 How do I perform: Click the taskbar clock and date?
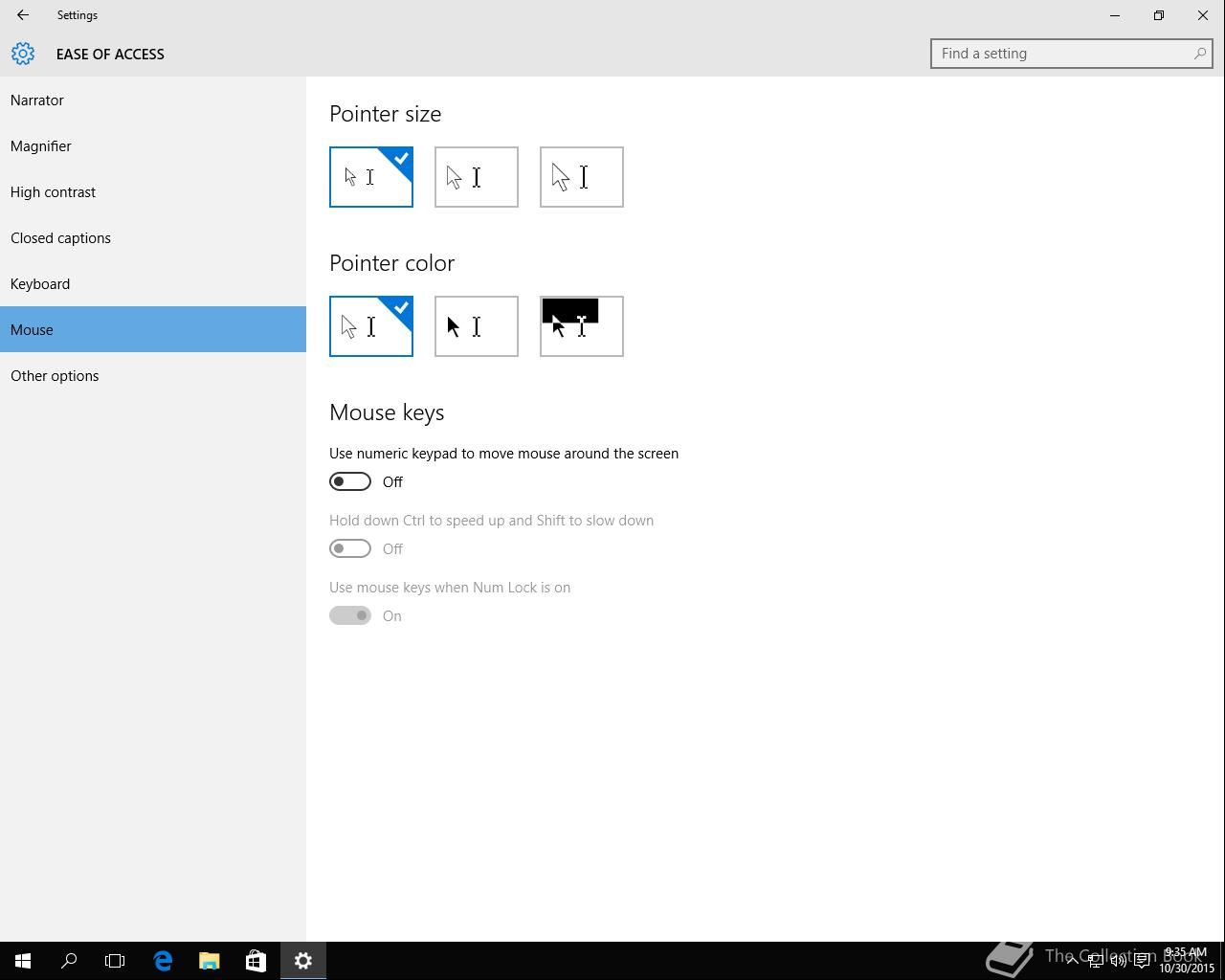point(1187,961)
